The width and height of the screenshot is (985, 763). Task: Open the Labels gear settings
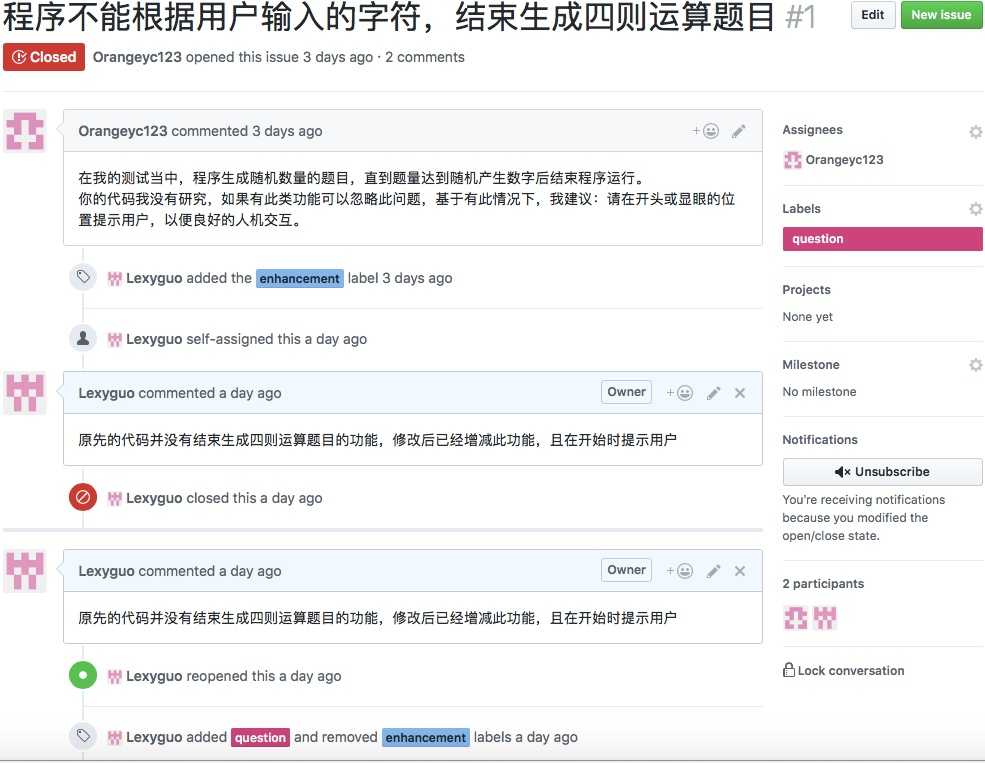[975, 208]
